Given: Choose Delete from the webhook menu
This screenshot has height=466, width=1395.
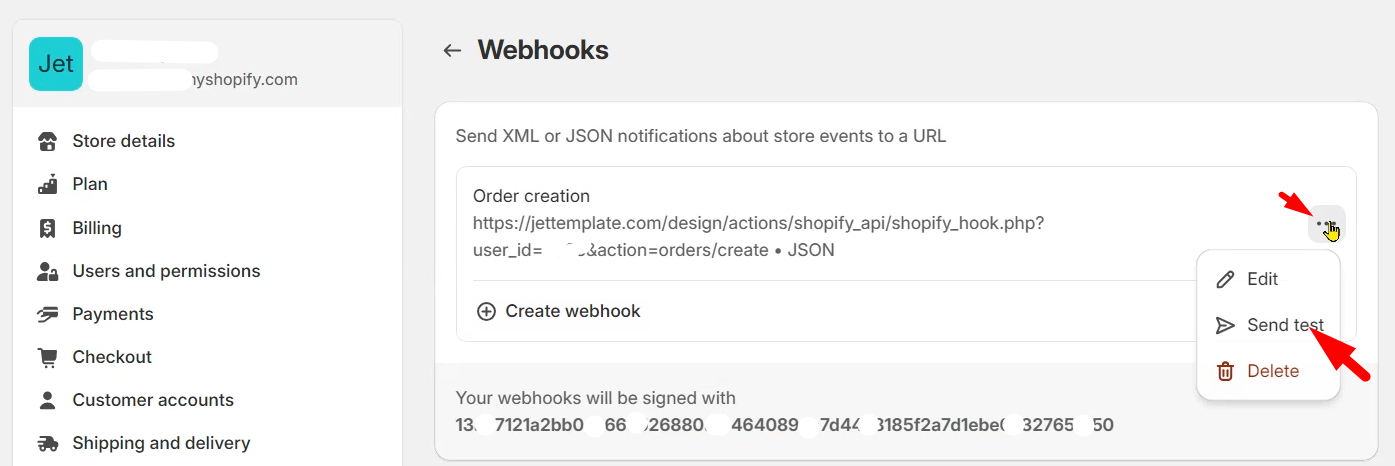Looking at the screenshot, I should pos(1272,371).
